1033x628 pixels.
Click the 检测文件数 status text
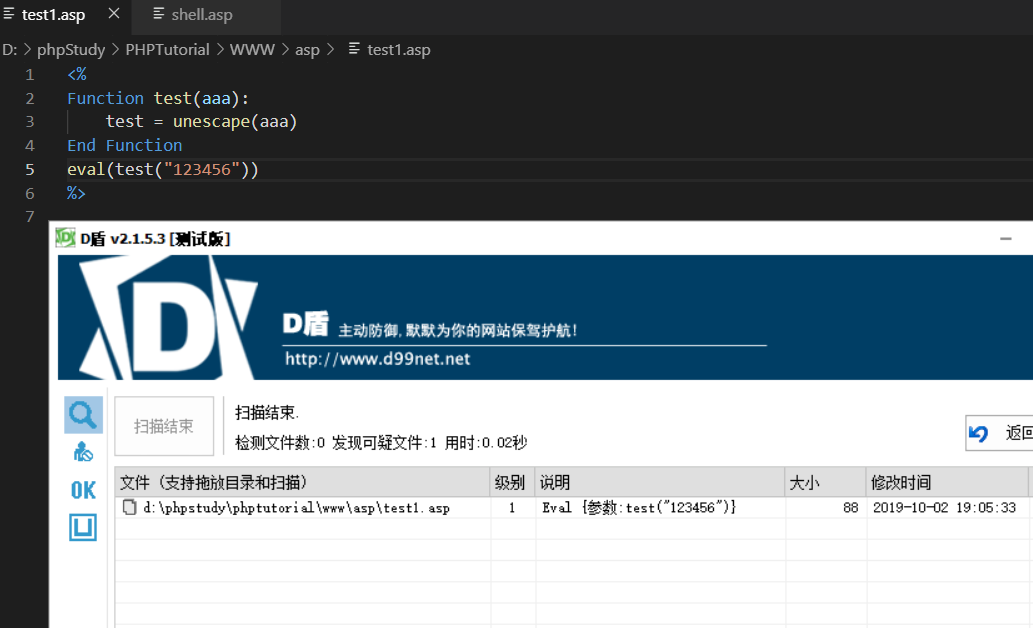point(280,443)
